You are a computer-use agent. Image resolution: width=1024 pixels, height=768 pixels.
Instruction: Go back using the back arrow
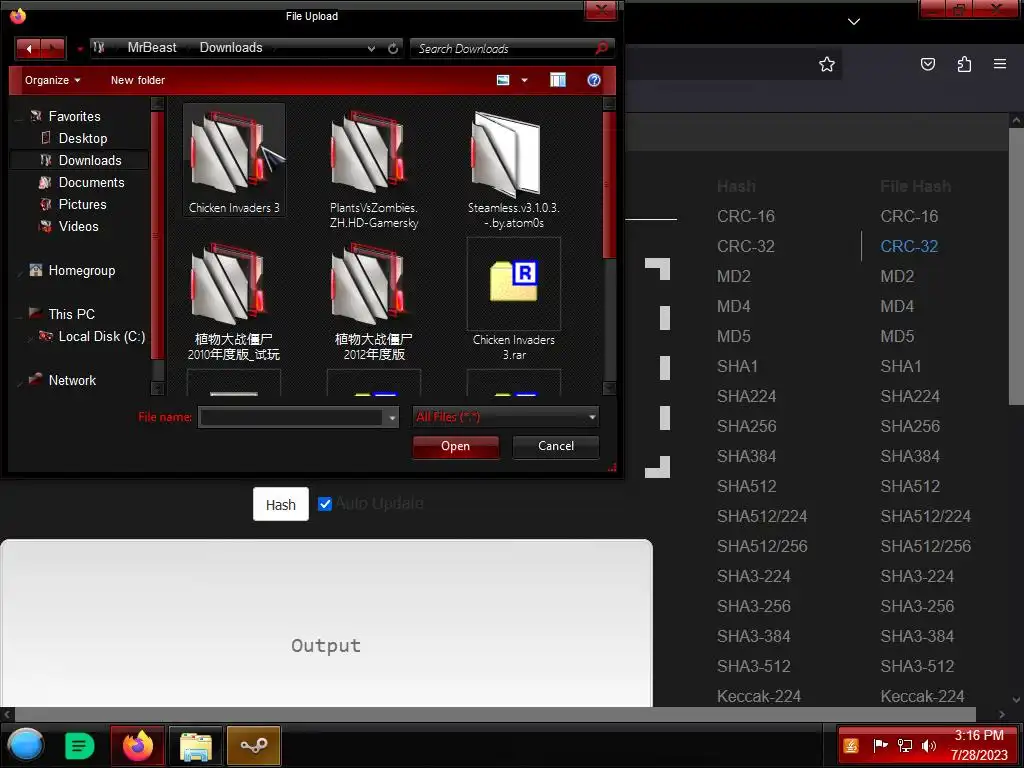28,48
